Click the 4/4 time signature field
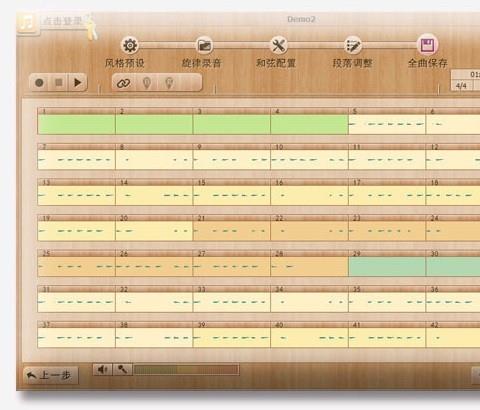Image resolution: width=480 pixels, height=410 pixels. pos(461,86)
